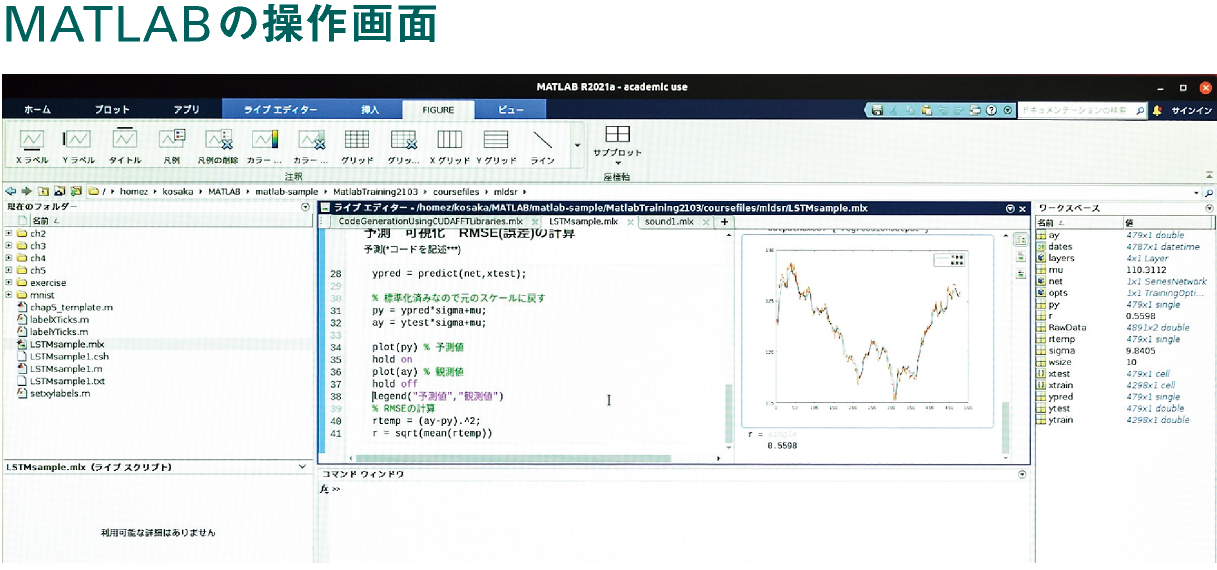Select the ビュー tab

(510, 109)
